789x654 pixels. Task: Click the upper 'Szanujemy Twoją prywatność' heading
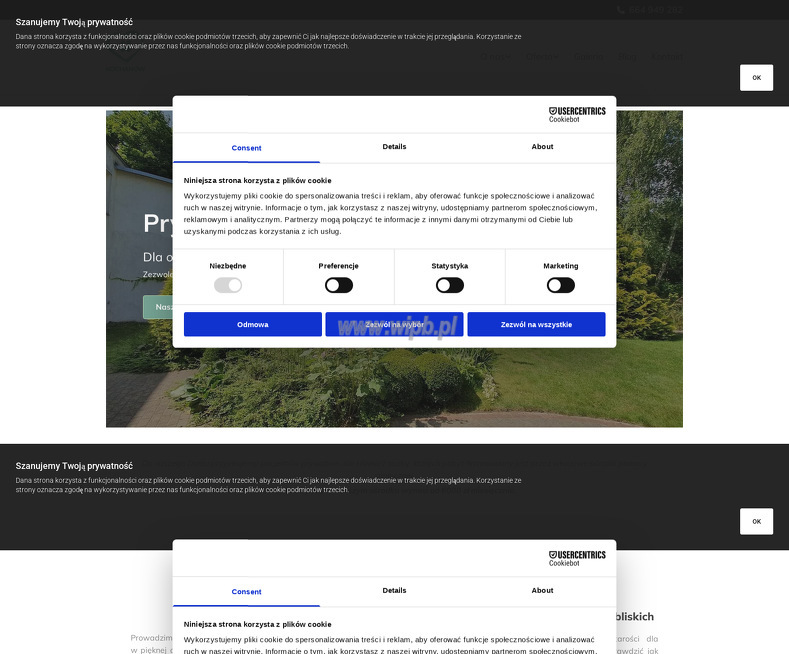(74, 22)
